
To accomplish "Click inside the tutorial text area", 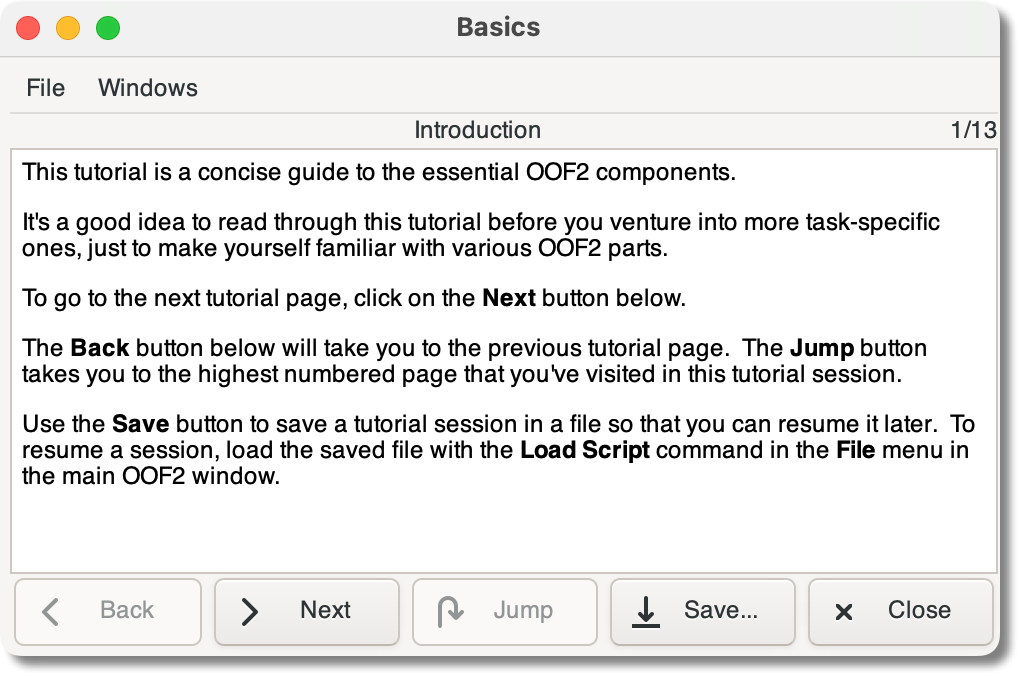I will click(x=500, y=360).
